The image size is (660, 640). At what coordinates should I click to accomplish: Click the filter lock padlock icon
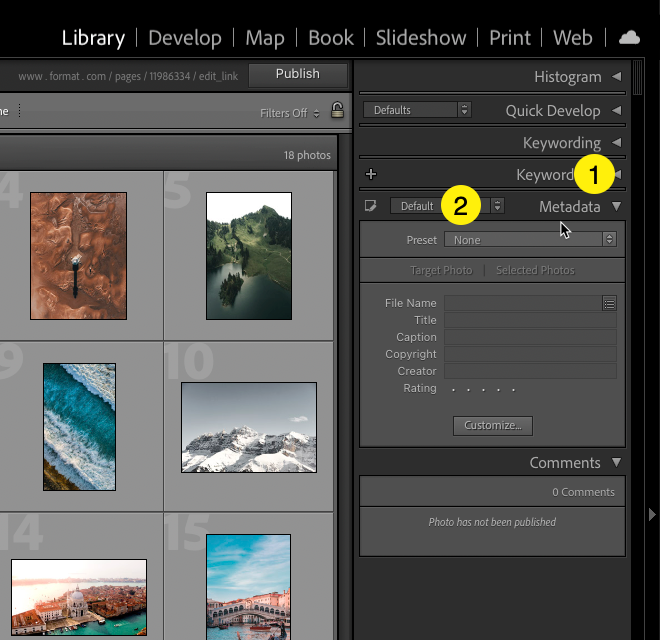[337, 112]
